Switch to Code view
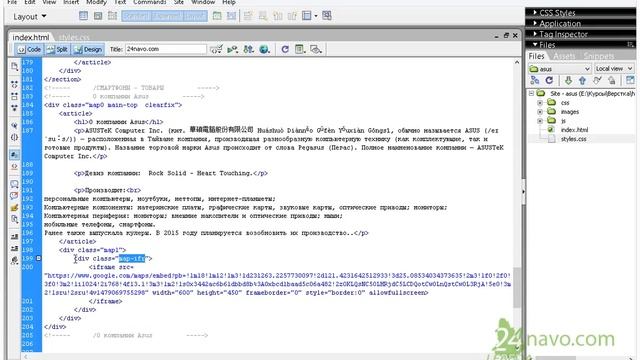Image resolution: width=640 pixels, height=360 pixels. (29, 49)
